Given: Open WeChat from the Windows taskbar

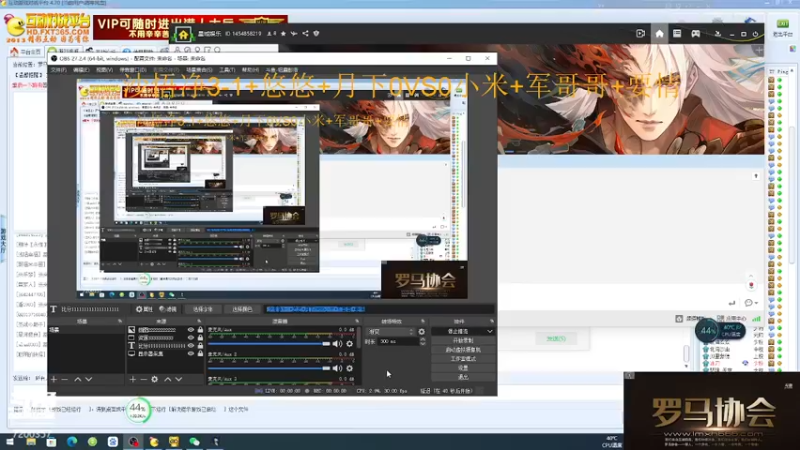Looking at the screenshot, I should click(x=194, y=441).
